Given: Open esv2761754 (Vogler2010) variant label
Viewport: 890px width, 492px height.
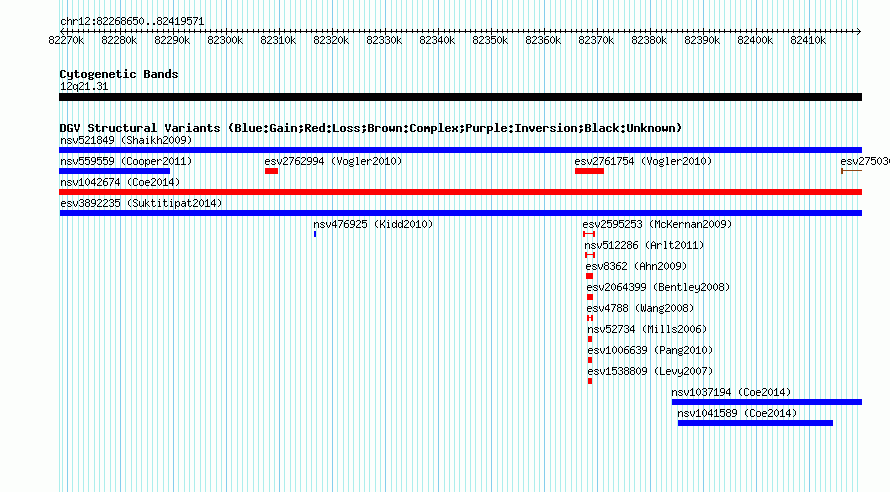Looking at the screenshot, I should (x=643, y=161).
